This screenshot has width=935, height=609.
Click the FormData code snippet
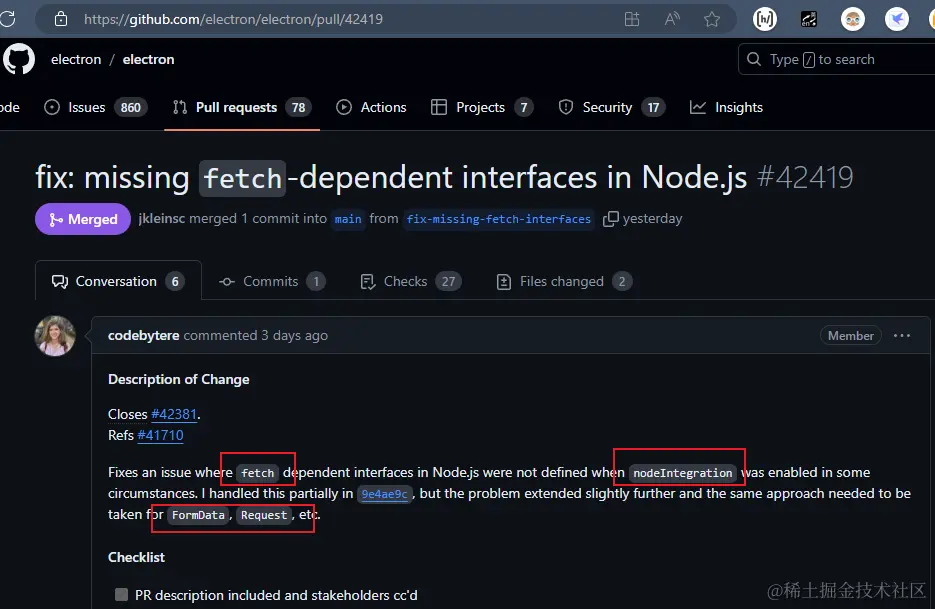[x=198, y=515]
